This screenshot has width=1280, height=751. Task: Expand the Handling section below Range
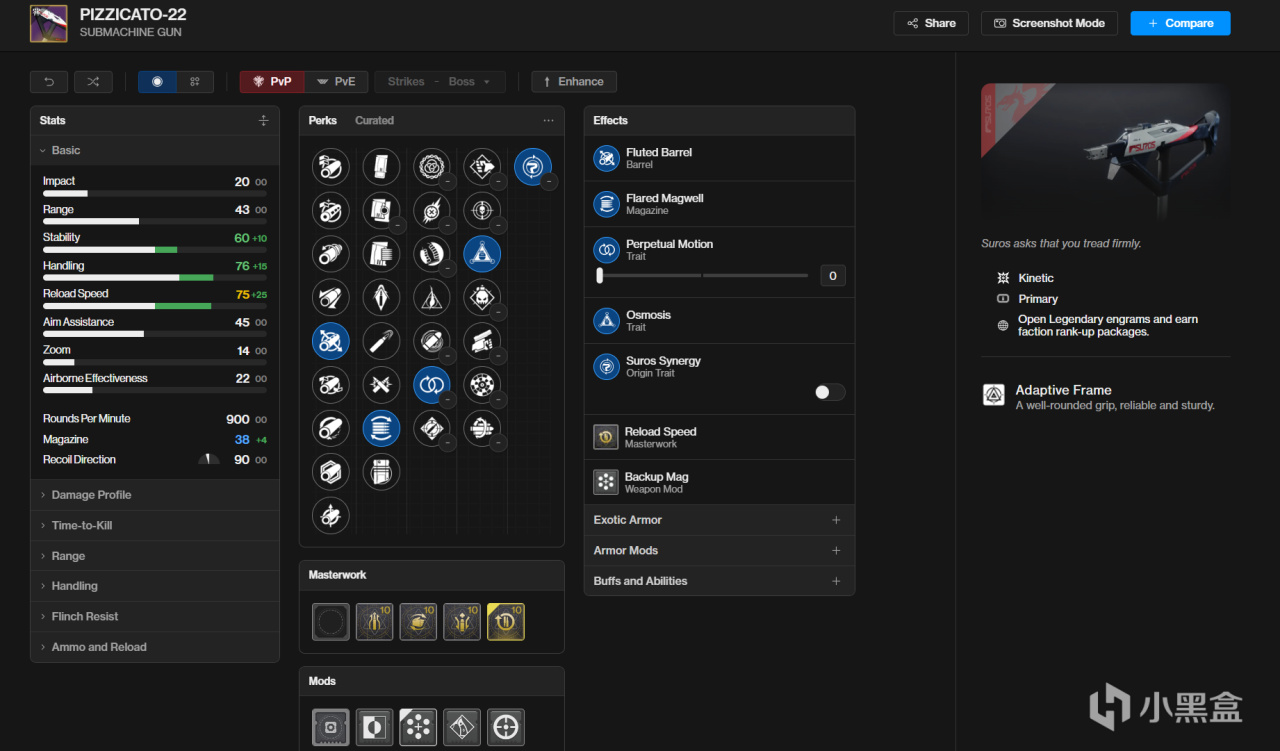(x=155, y=586)
